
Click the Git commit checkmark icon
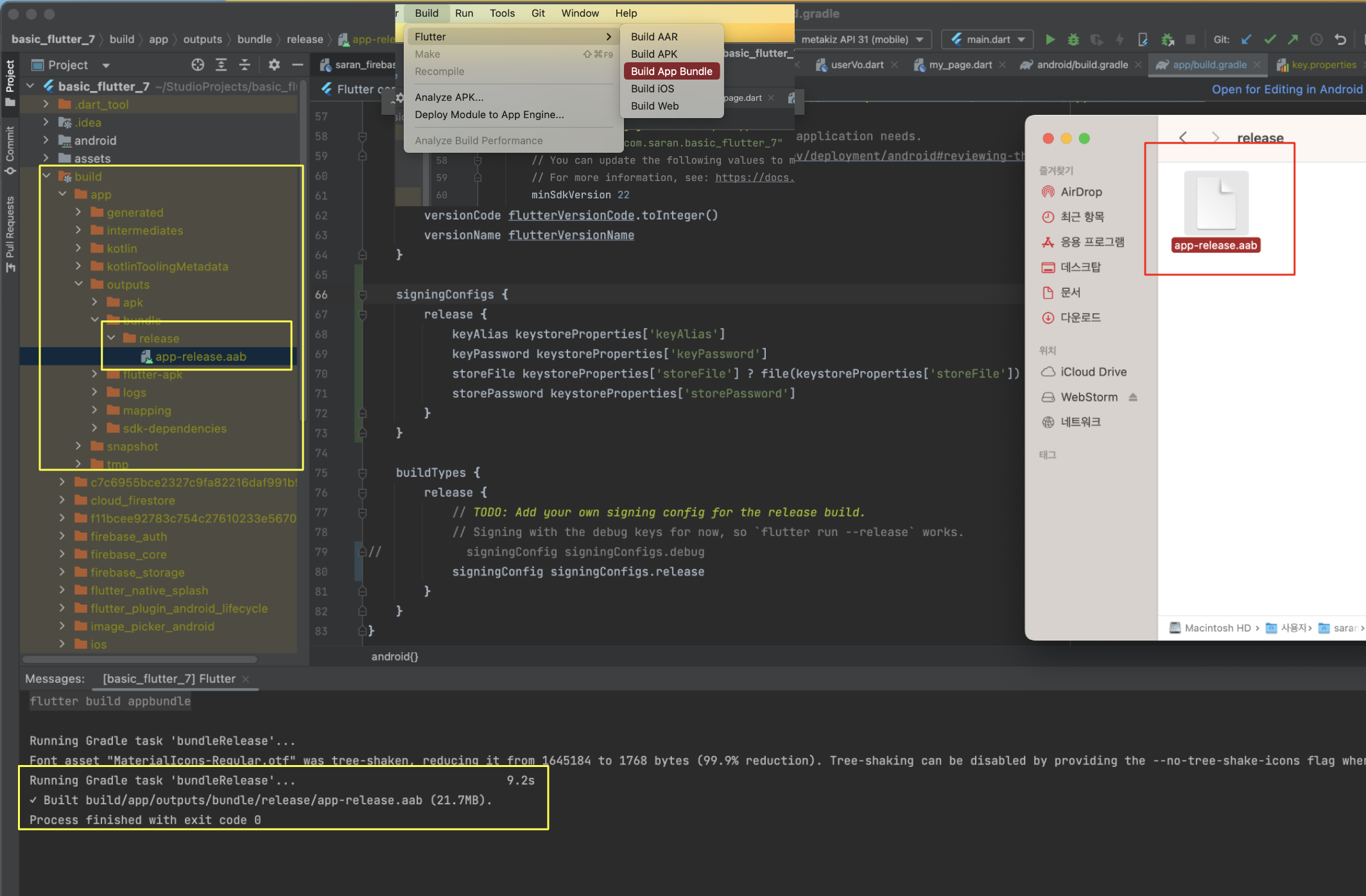1270,39
